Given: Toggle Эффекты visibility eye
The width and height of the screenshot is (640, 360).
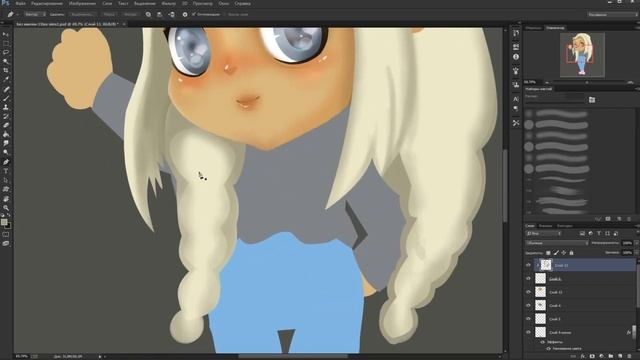Looking at the screenshot, I should coord(542,342).
